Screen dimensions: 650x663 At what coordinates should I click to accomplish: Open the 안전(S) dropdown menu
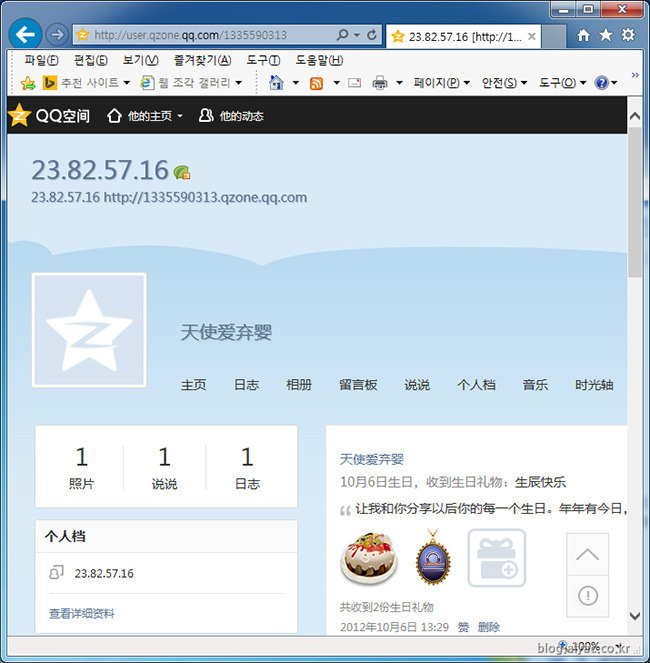(x=504, y=82)
